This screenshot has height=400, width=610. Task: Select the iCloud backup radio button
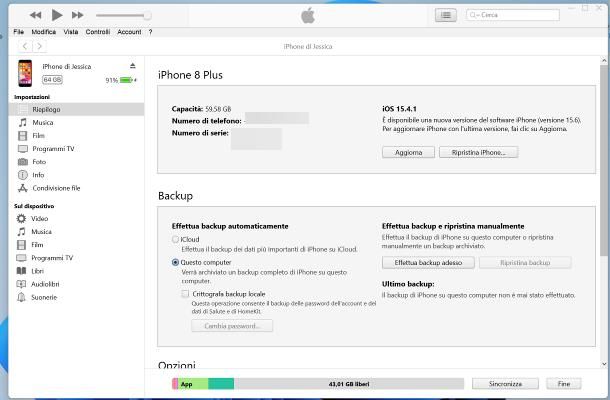tap(175, 239)
